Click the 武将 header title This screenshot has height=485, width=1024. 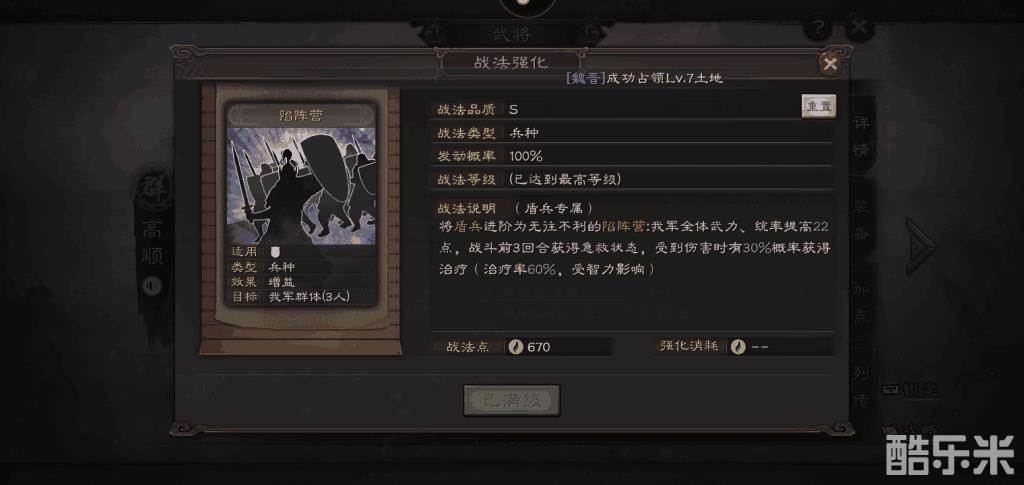511,34
